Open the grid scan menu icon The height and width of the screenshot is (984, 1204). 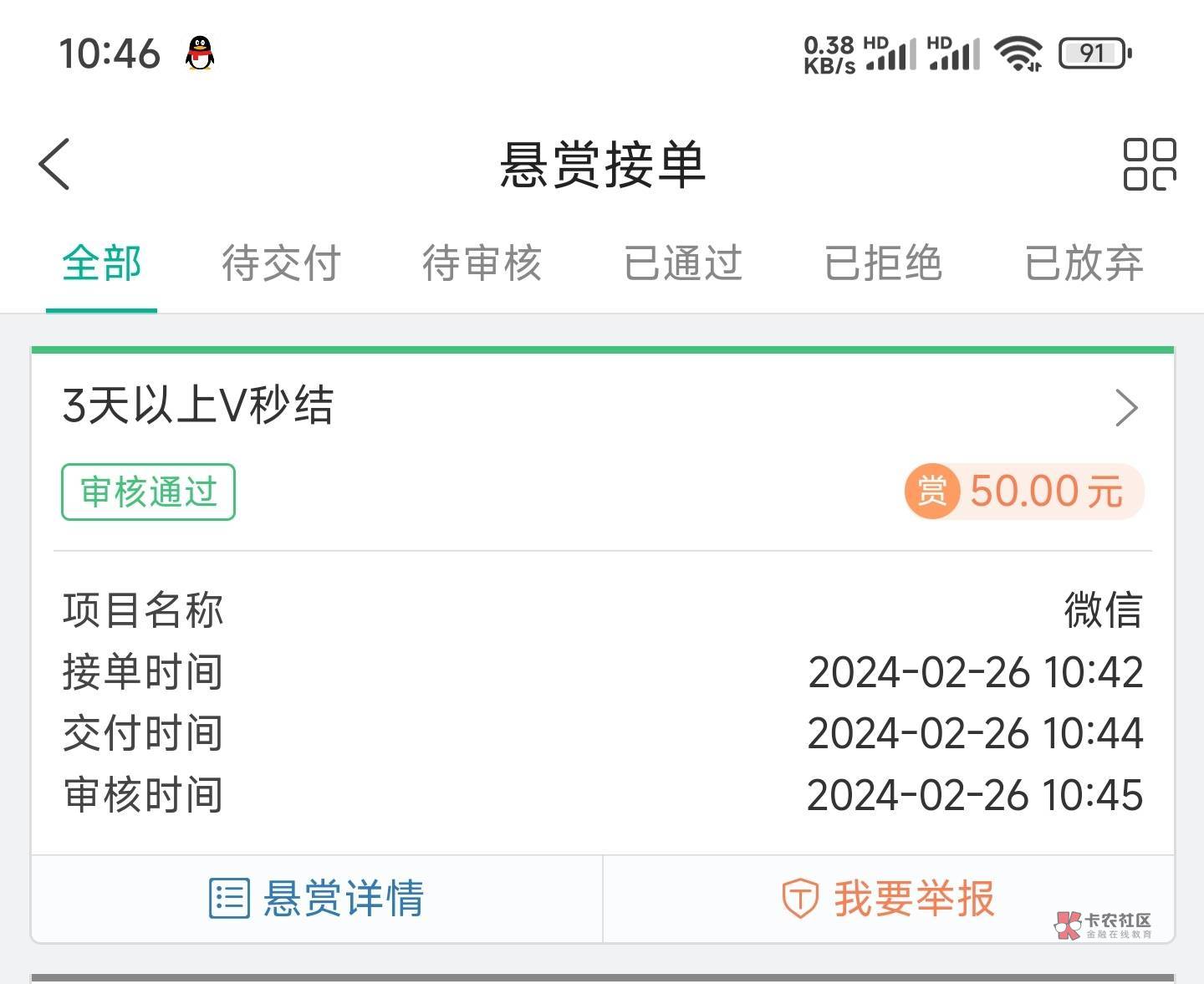[x=1149, y=165]
